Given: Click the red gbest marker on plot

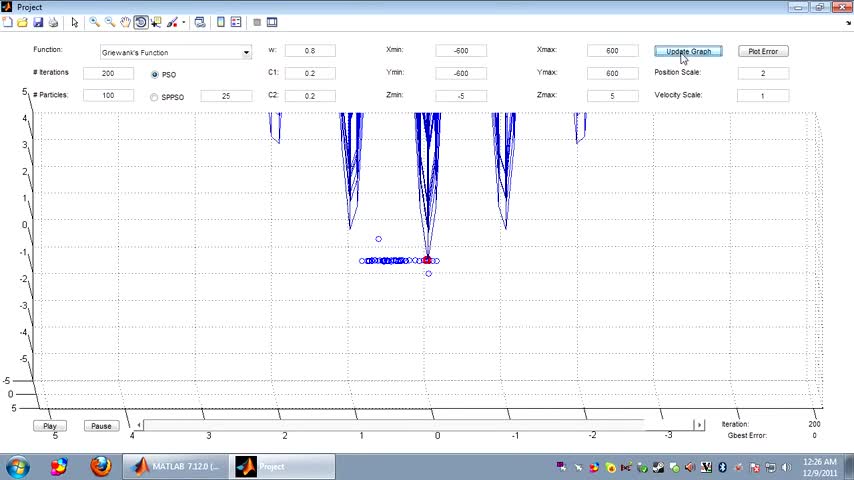Looking at the screenshot, I should (x=427, y=260).
